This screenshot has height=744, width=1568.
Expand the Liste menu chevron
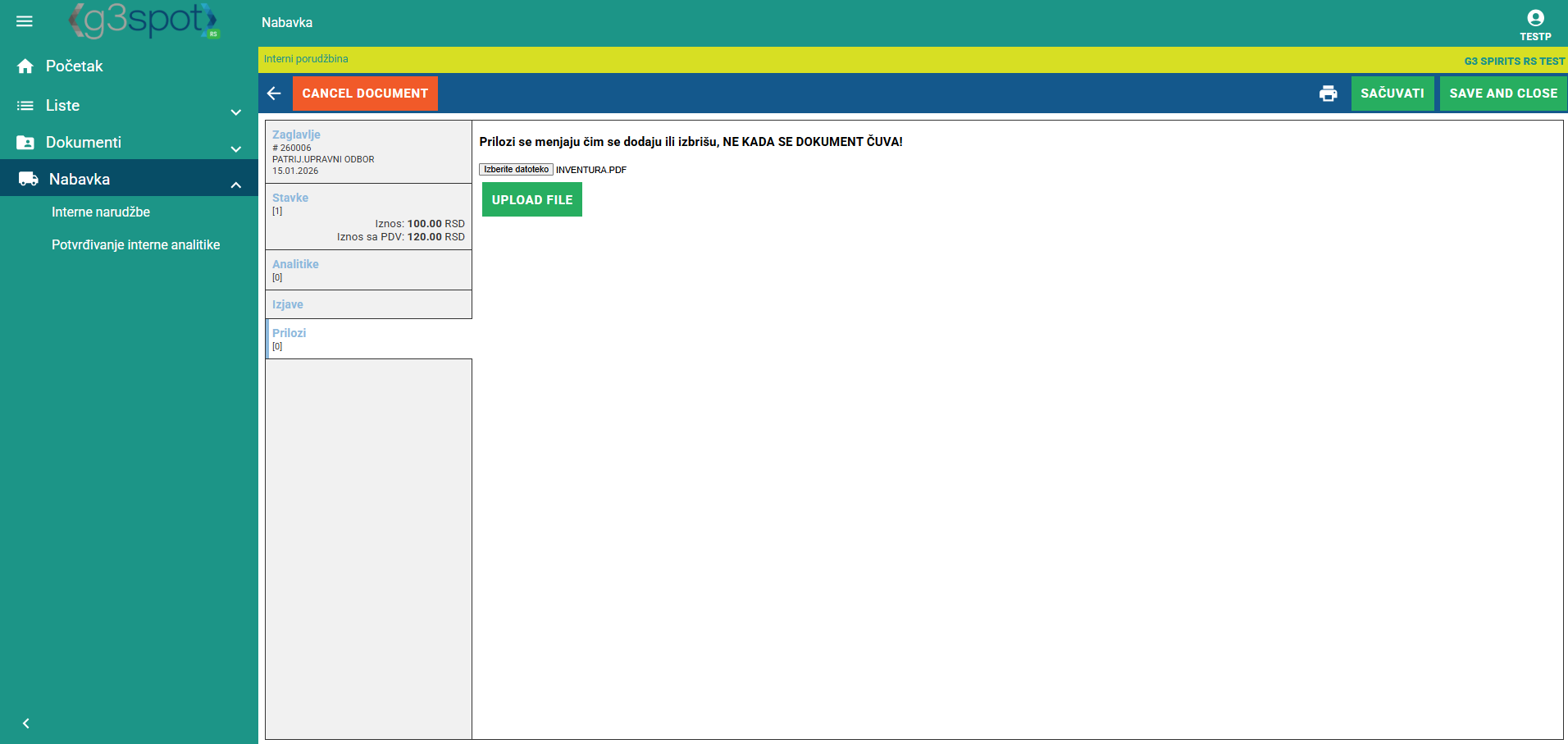236,112
